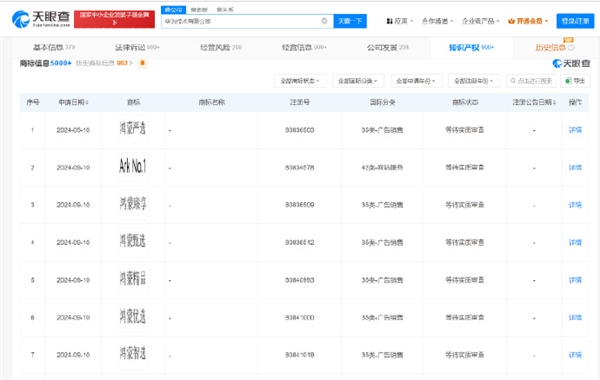Go to the 经营信息 tab
The height and width of the screenshot is (380, 600).
pyautogui.click(x=304, y=47)
